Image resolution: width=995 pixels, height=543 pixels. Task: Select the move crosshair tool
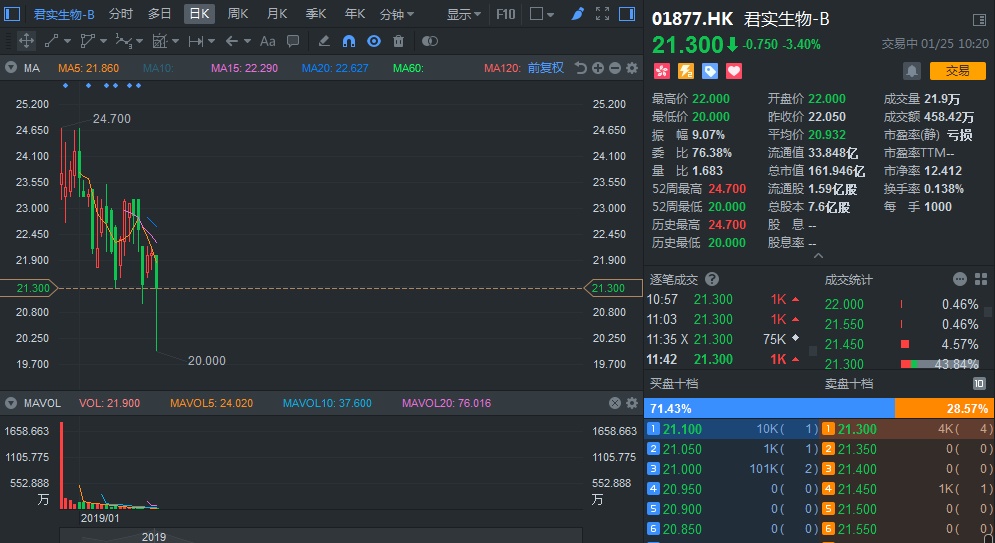(x=26, y=41)
